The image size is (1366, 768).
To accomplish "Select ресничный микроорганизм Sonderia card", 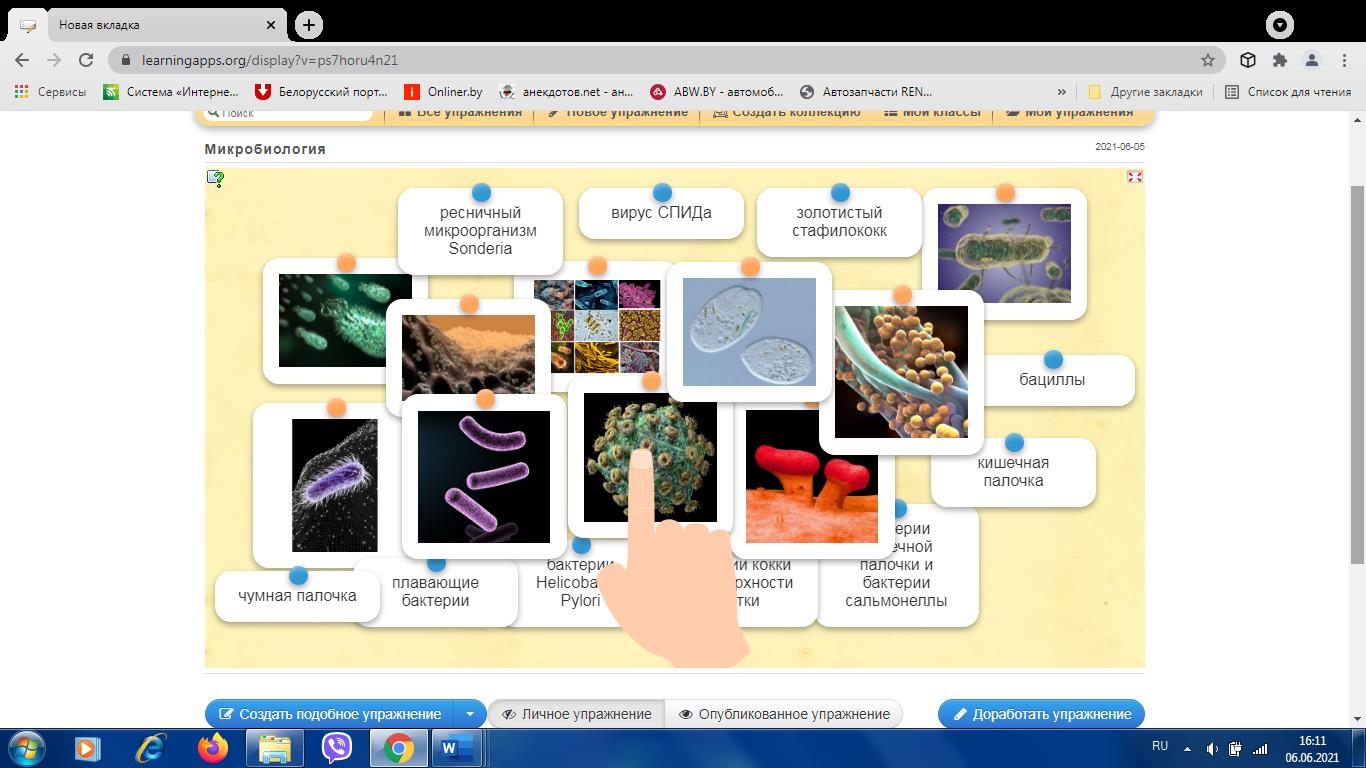I will pos(480,230).
